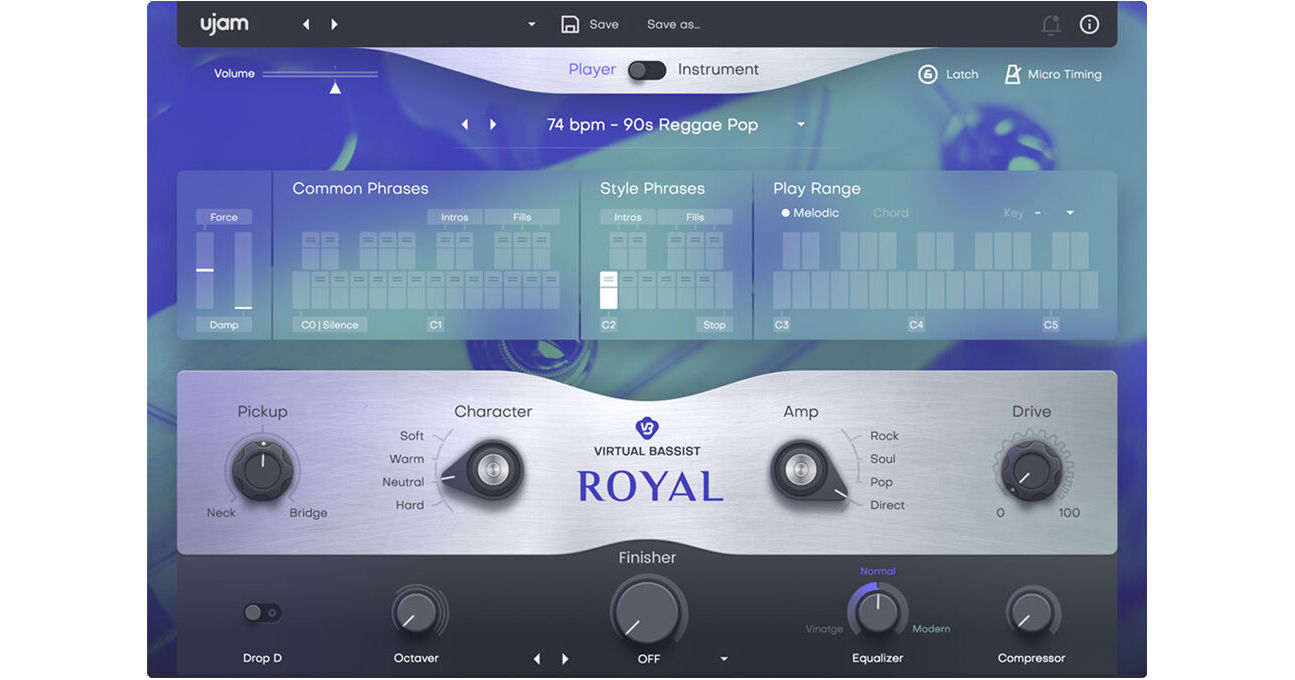Expand the Finisher mode dropdown
Screen dimensions: 1295x680
(723, 659)
